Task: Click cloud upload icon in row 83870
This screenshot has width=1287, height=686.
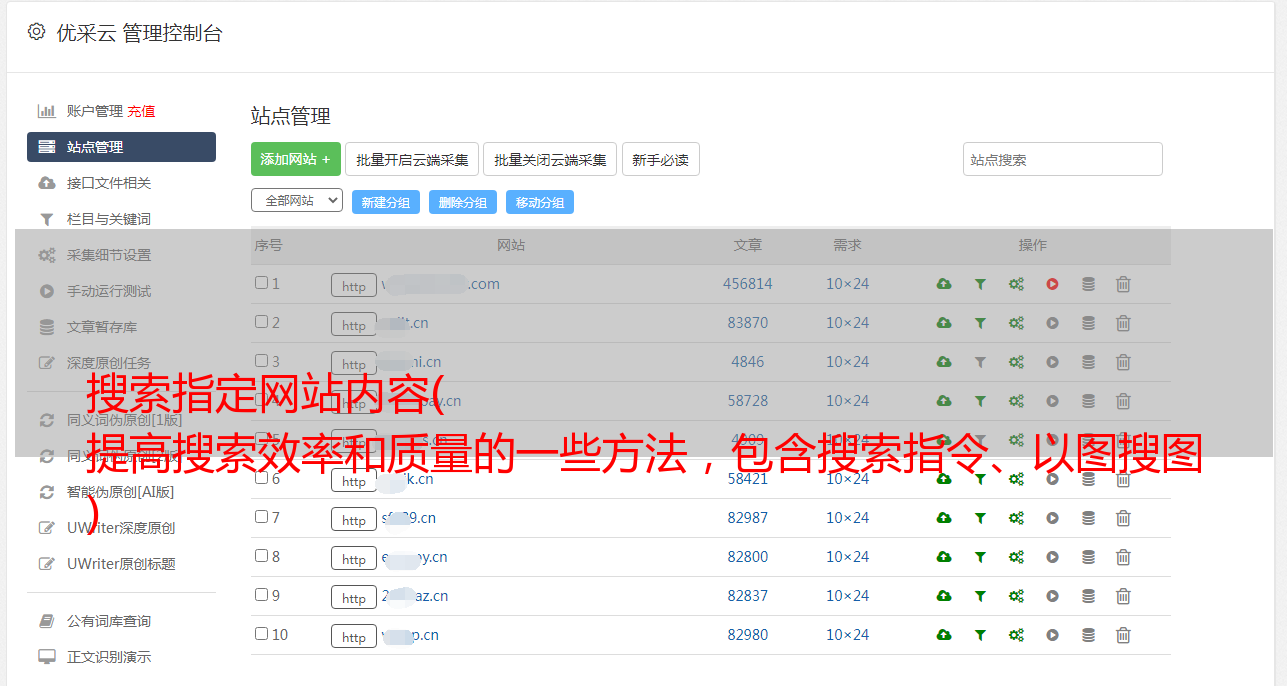Action: 944,323
